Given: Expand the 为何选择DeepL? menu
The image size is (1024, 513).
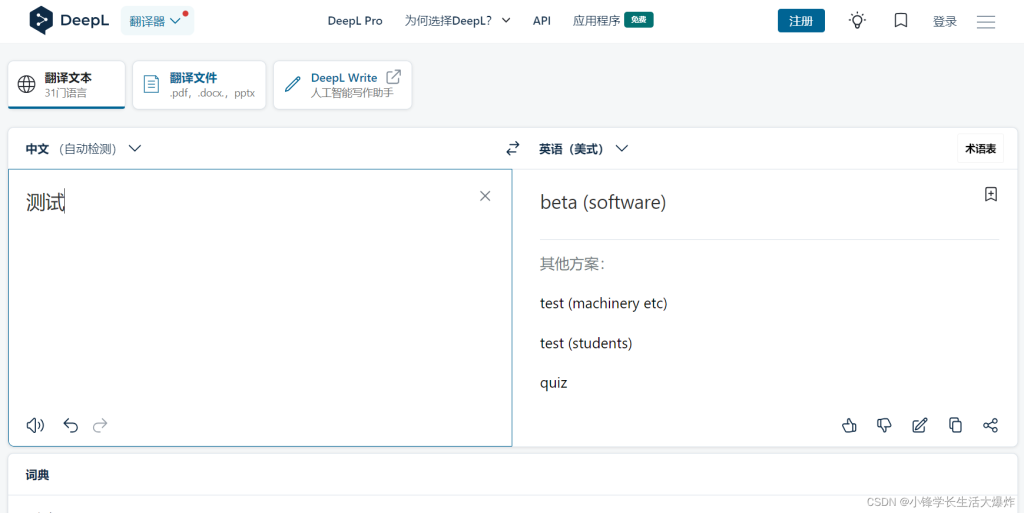Looking at the screenshot, I should point(457,21).
